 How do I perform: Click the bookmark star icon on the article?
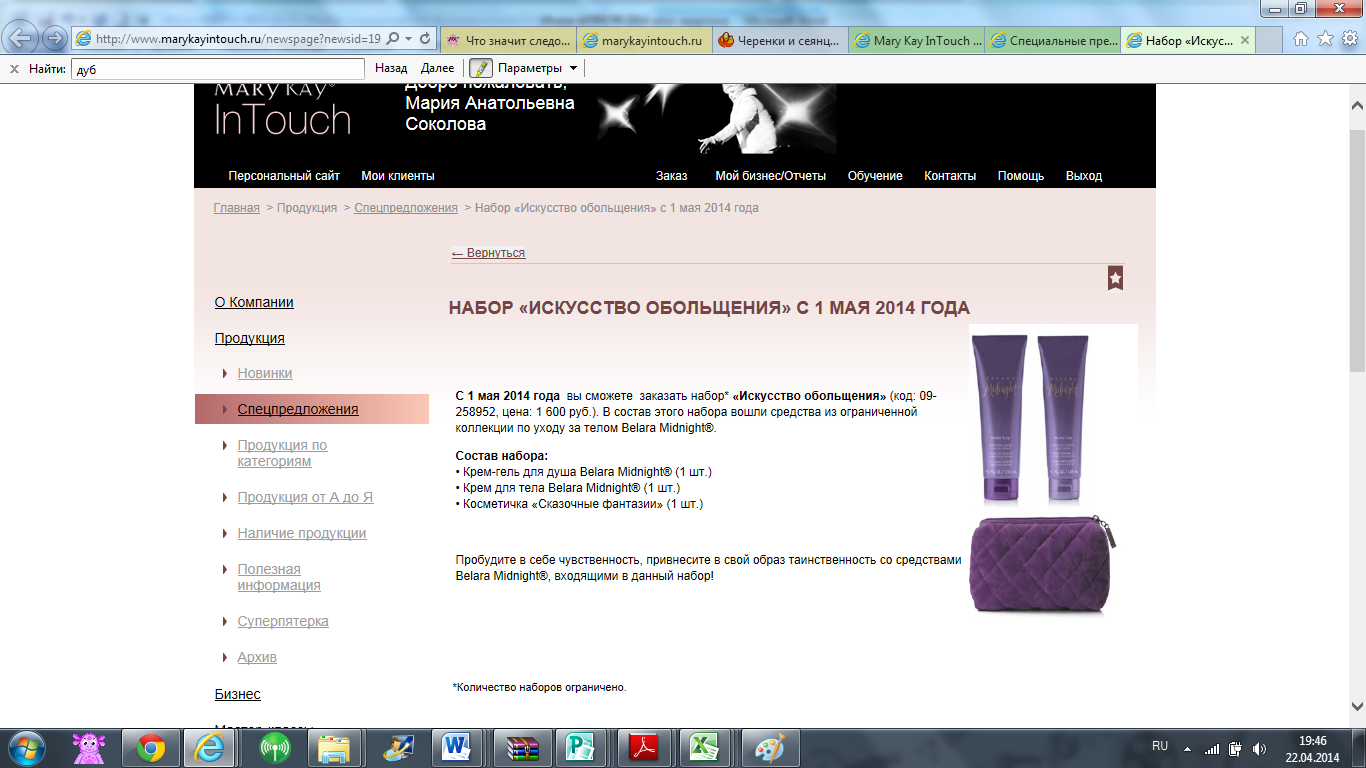(x=1115, y=278)
